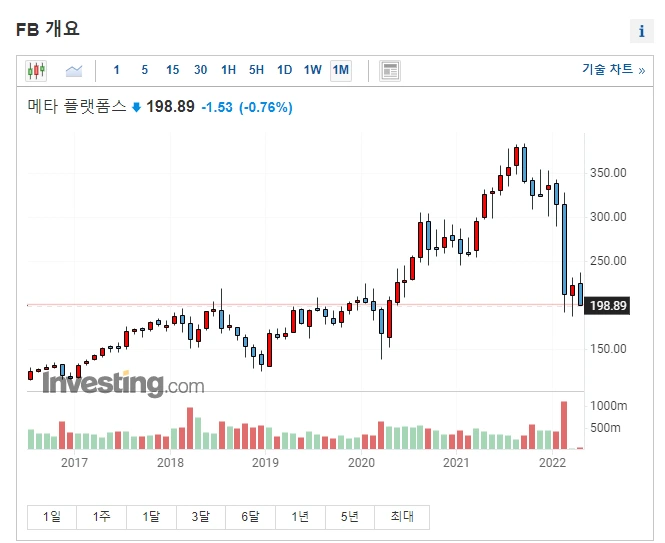Screen dimensions: 665x543
Task: Click the 300.00 price axis label
Action: pos(608,217)
